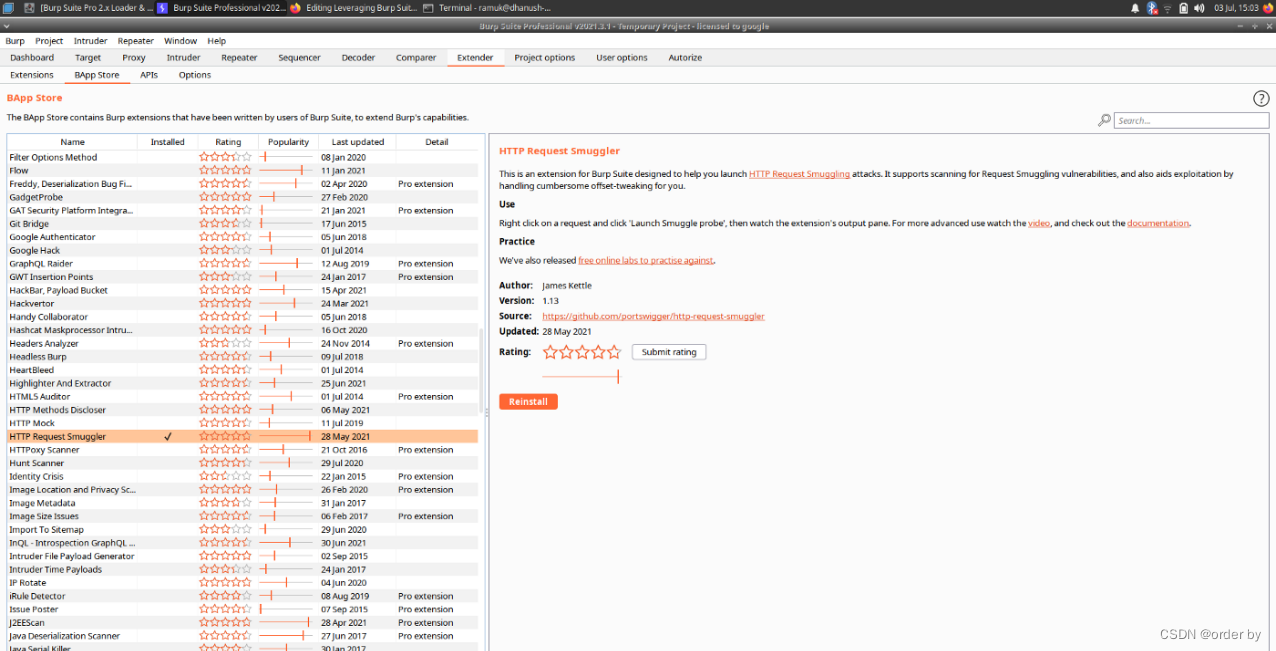The width and height of the screenshot is (1276, 651).
Task: Open the HTTP Request Smuggling link
Action: click(x=799, y=174)
